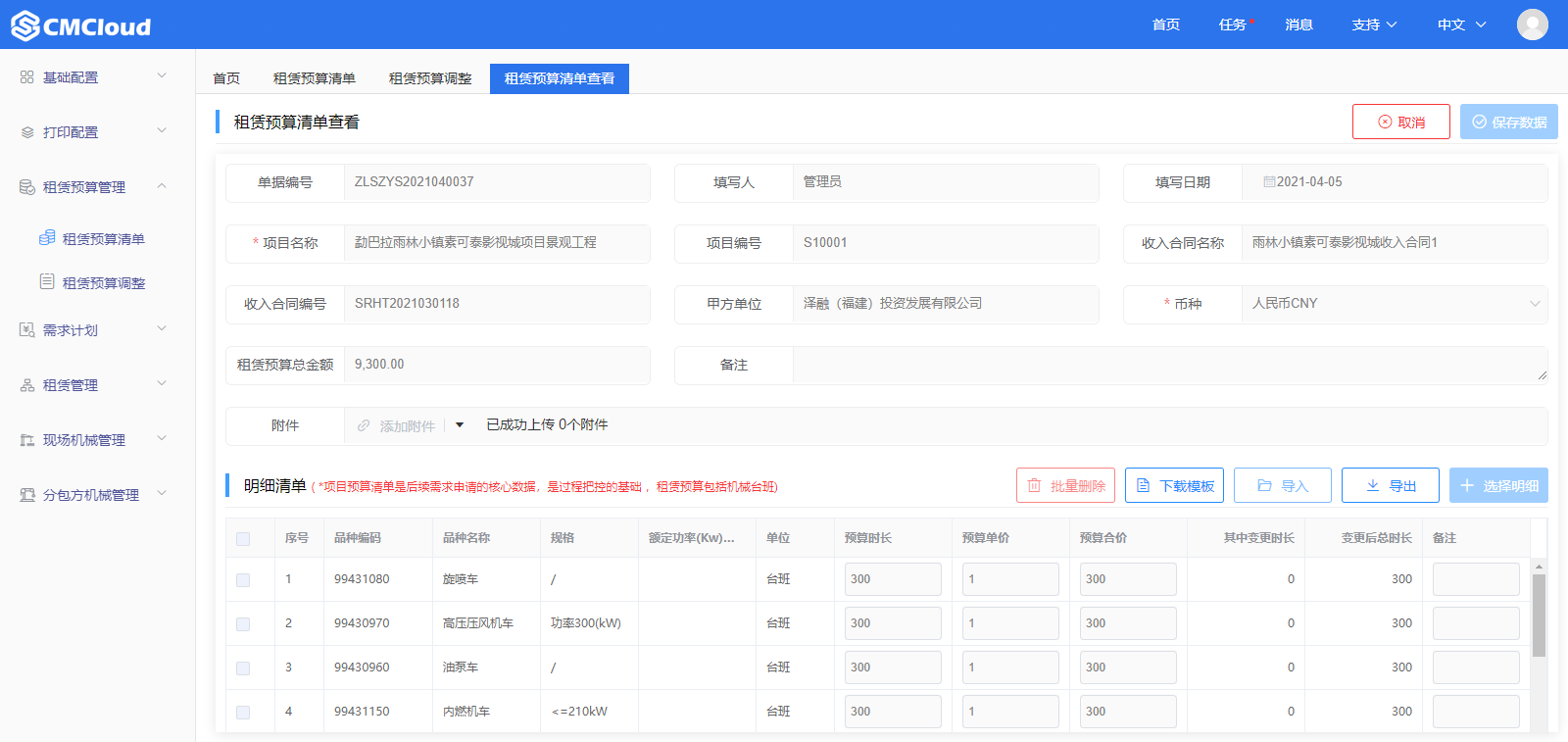The height and width of the screenshot is (742, 1568).
Task: Click the download icon in 导出
Action: point(1372,485)
